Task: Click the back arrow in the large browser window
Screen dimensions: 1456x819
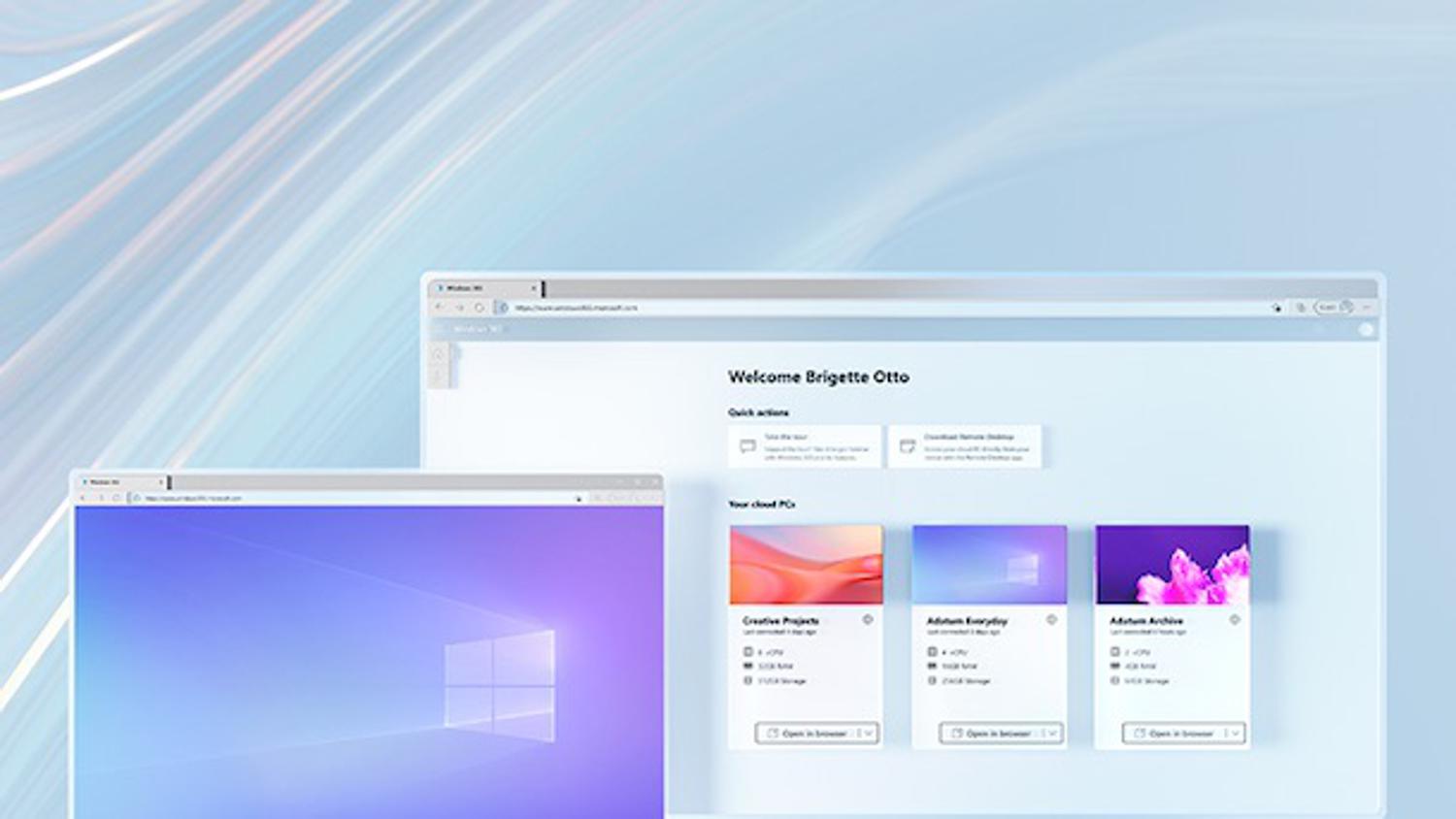Action: coord(440,308)
